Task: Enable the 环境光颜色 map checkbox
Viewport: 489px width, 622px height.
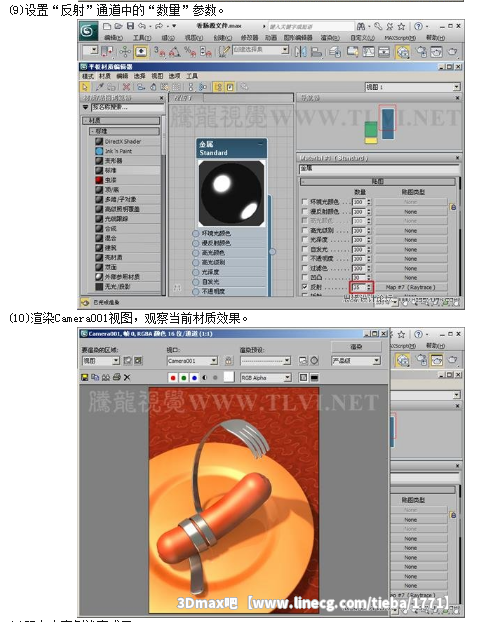Action: click(x=305, y=202)
